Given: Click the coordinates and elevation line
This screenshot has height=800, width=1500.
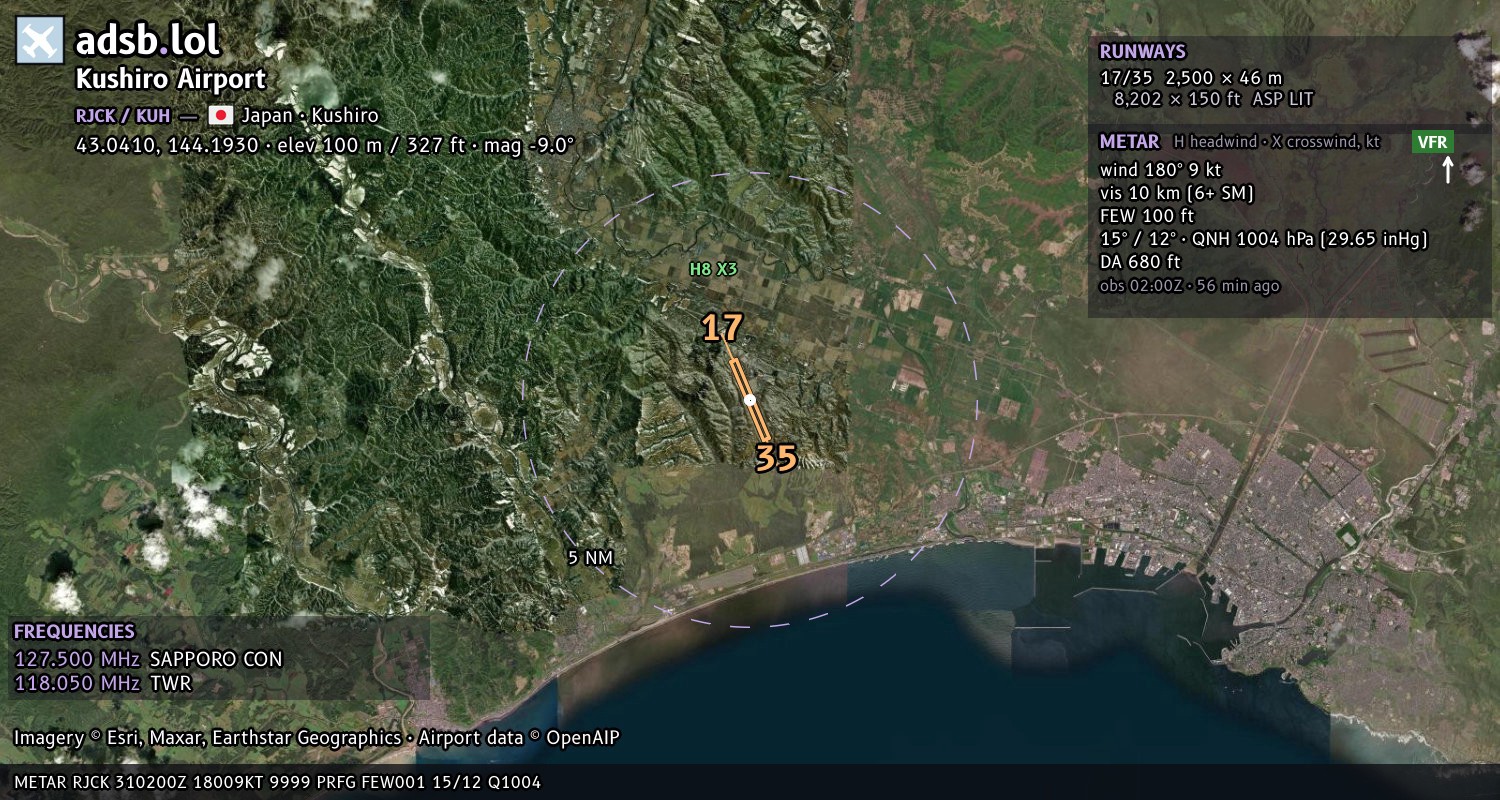Looking at the screenshot, I should (325, 145).
